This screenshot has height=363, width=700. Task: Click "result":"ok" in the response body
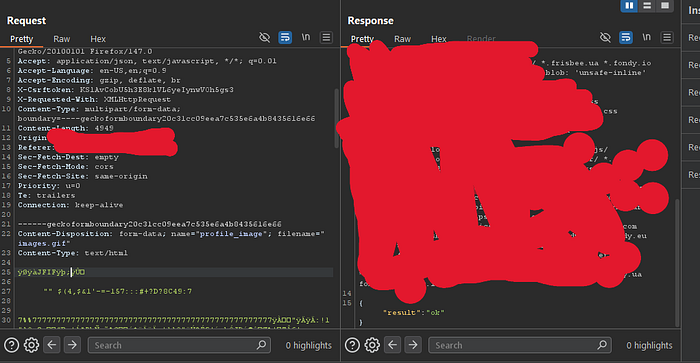pos(414,313)
